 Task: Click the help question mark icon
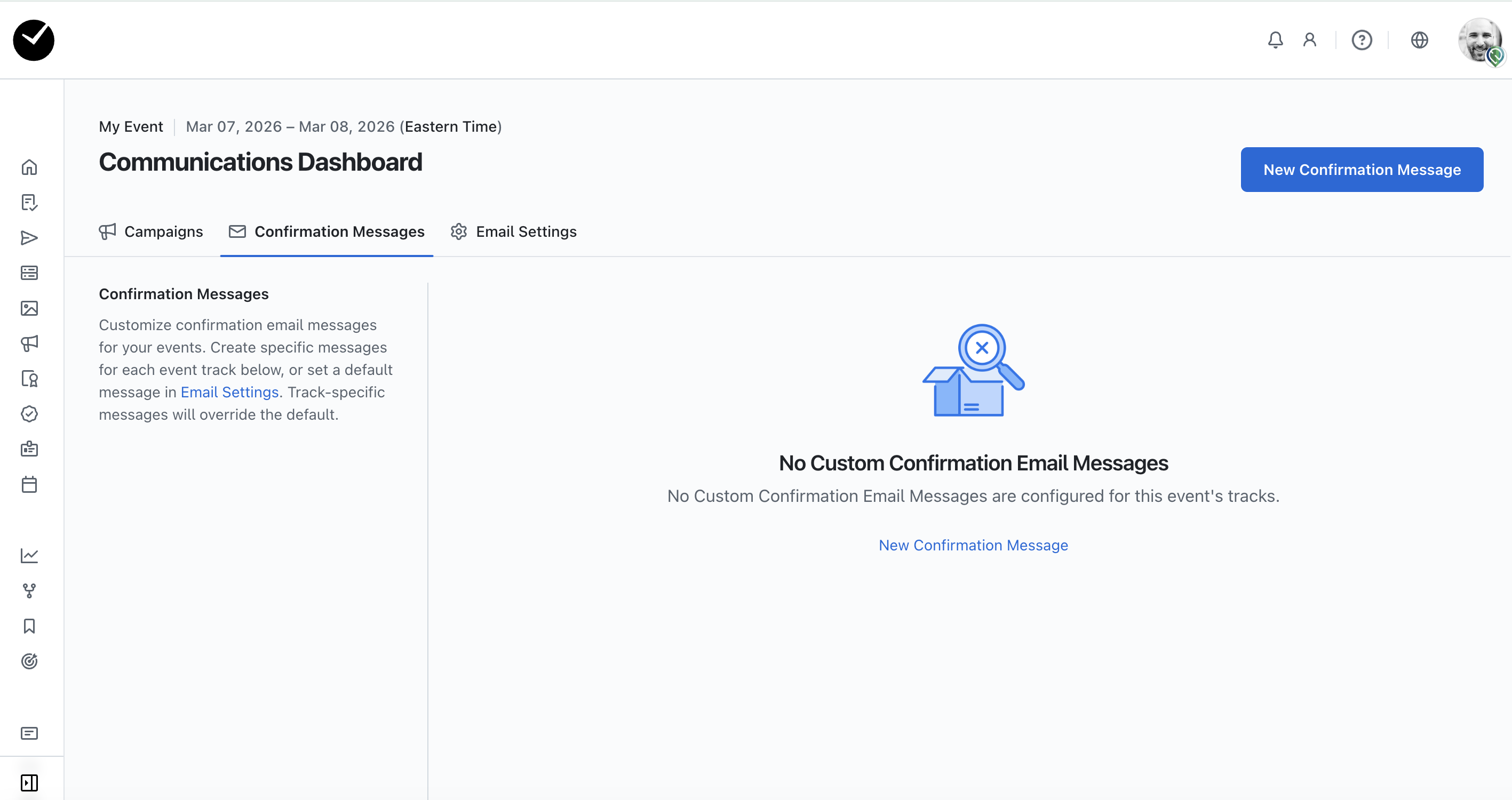click(1362, 40)
